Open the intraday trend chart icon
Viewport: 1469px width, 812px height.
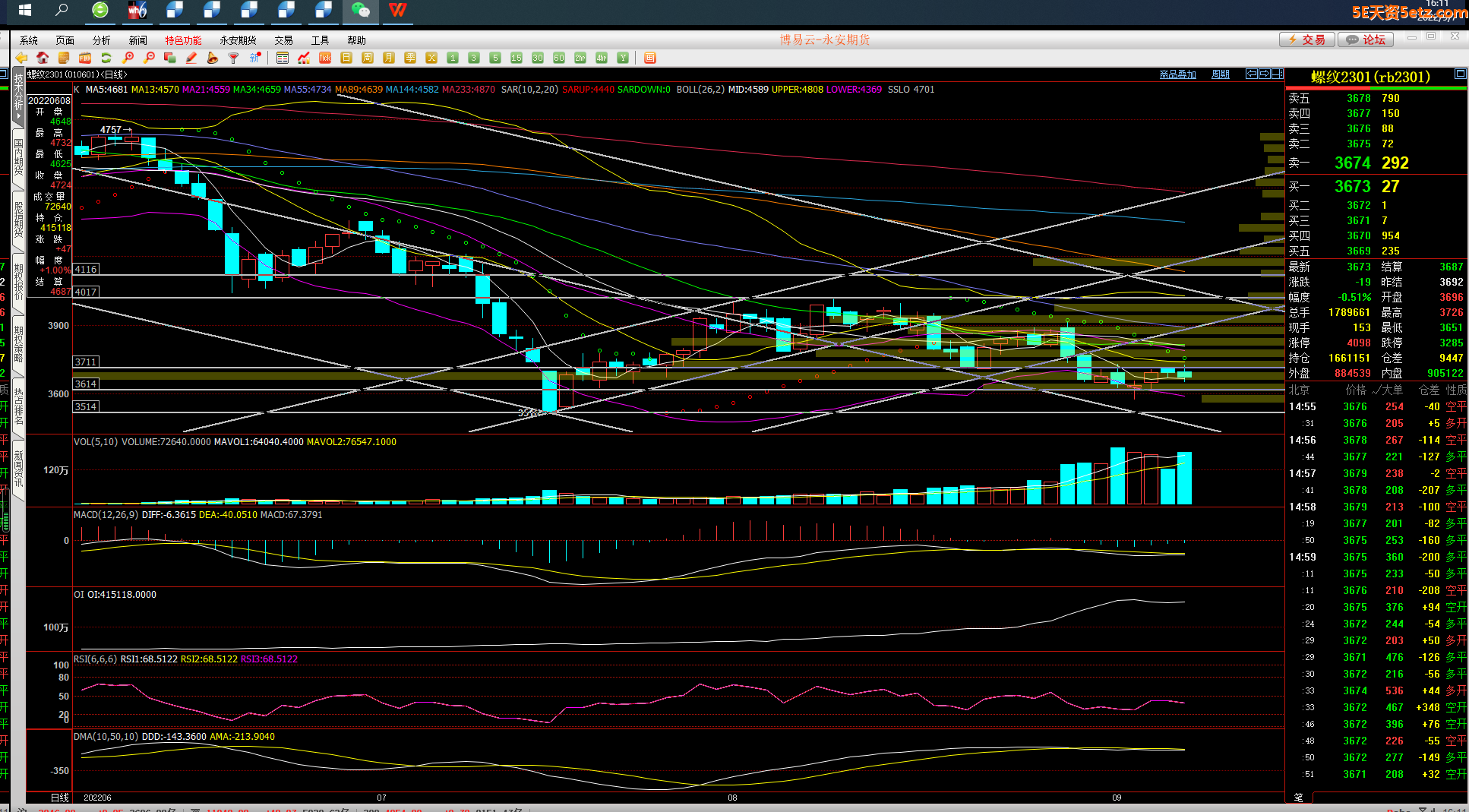[304, 58]
